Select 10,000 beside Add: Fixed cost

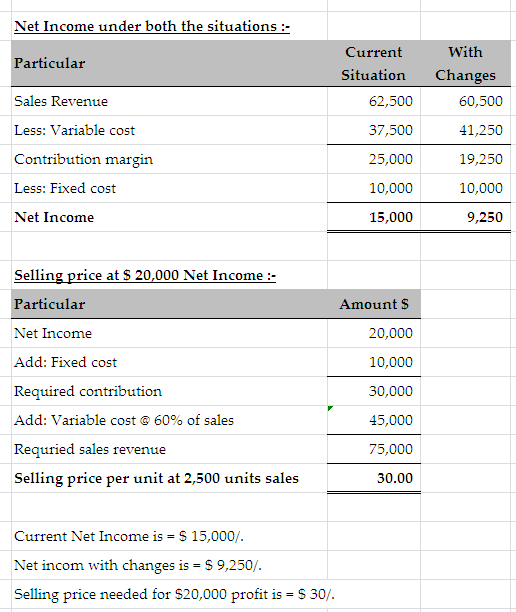(391, 362)
